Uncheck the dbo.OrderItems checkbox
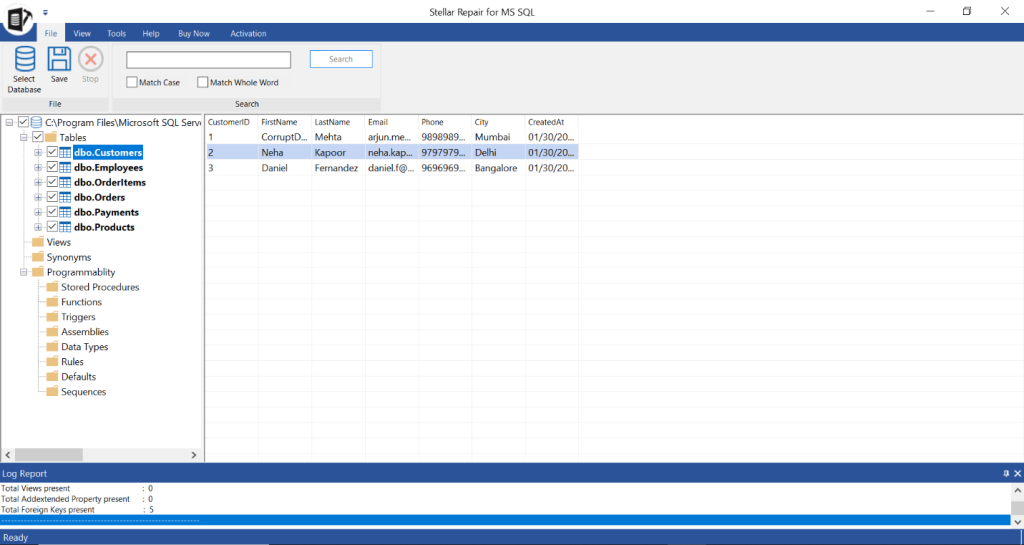 pyautogui.click(x=52, y=182)
